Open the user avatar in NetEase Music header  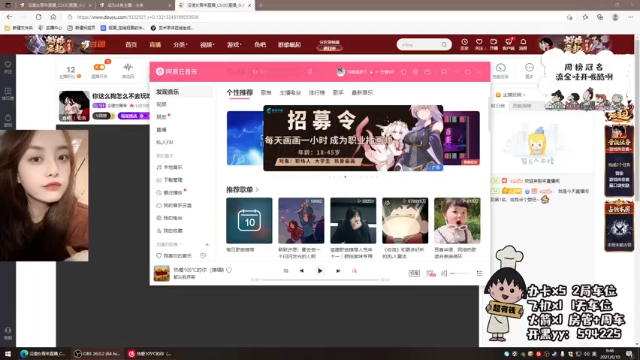[x=340, y=72]
